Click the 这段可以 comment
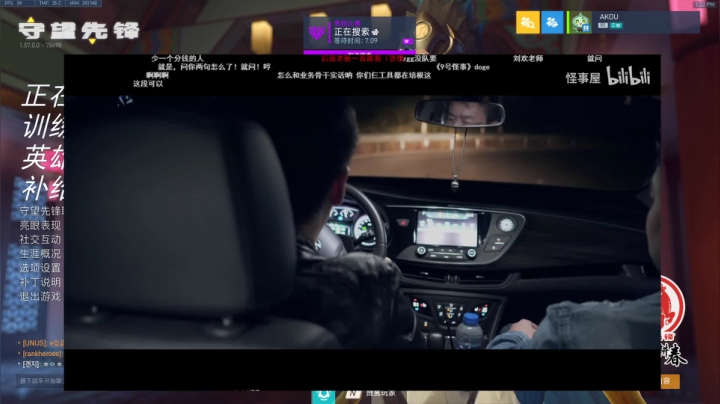 tap(148, 84)
